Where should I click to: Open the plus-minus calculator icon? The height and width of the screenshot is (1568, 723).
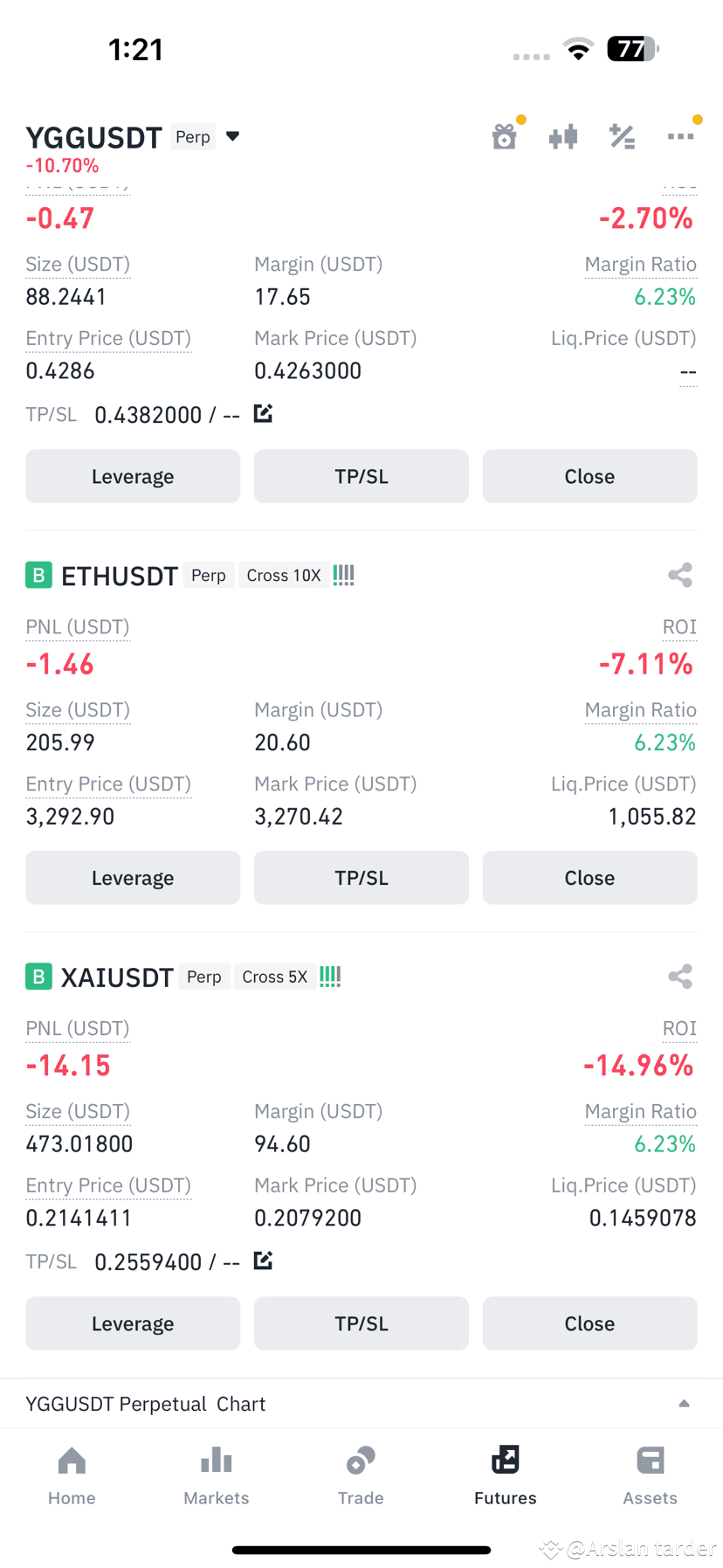click(622, 137)
